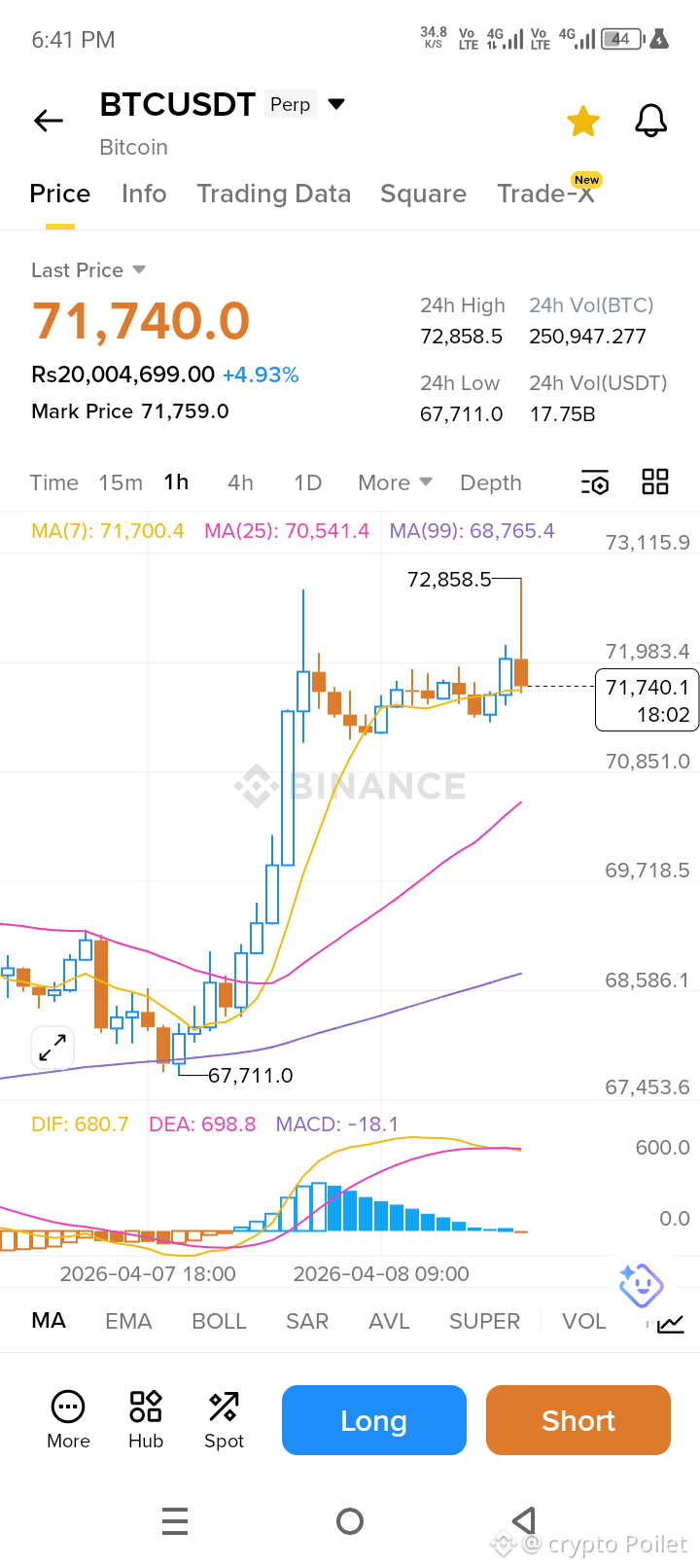The height and width of the screenshot is (1568, 700).
Task: Tap Android recent apps menu icon
Action: pyautogui.click(x=175, y=1520)
